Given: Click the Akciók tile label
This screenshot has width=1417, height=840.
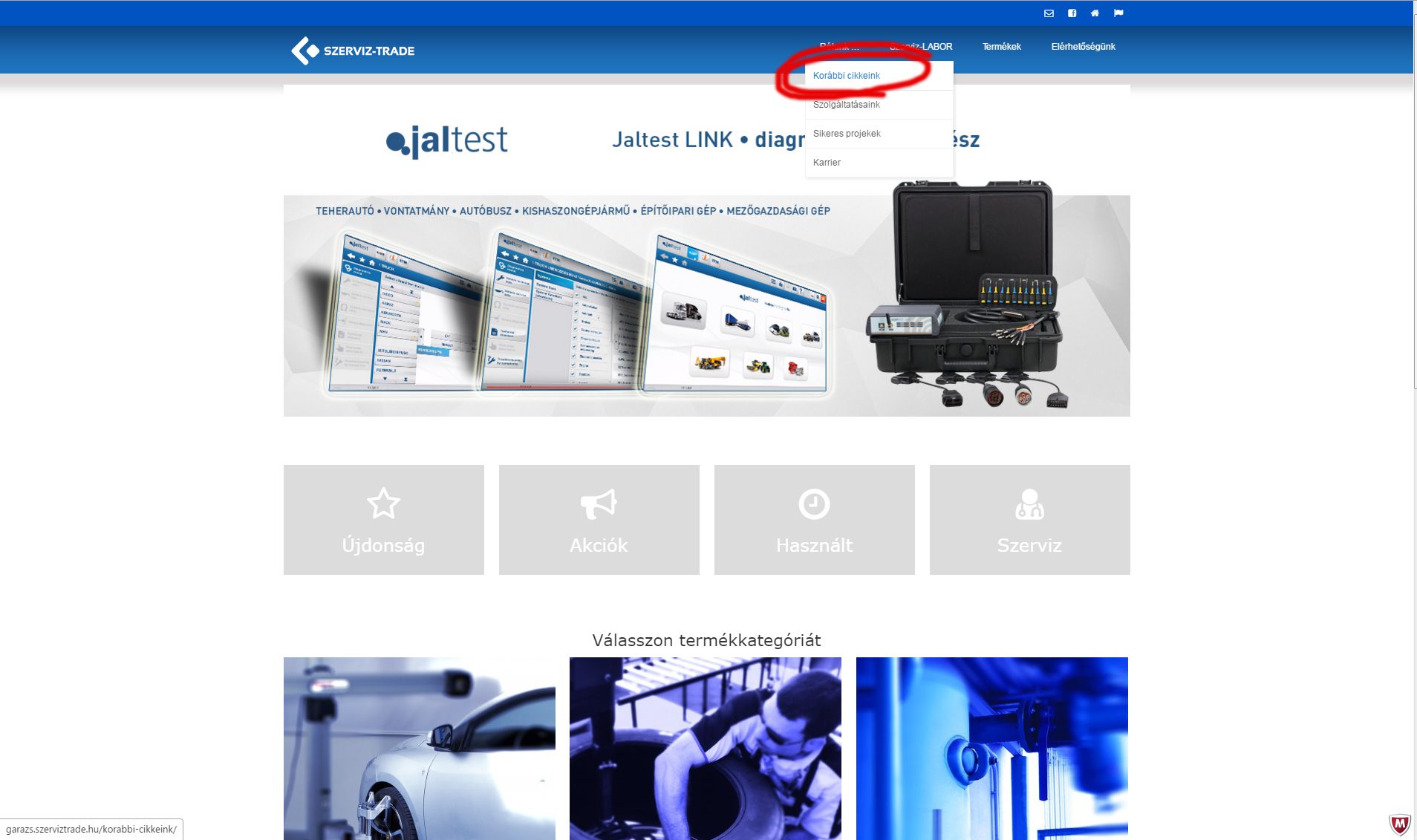Looking at the screenshot, I should point(599,545).
